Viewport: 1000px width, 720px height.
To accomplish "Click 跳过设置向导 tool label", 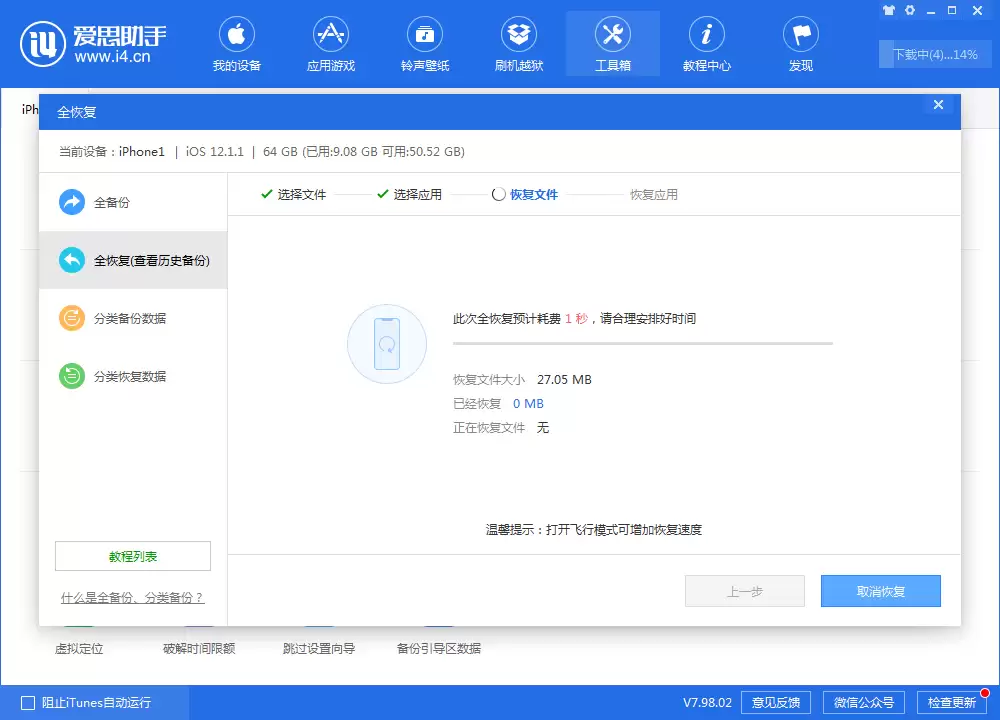I will (x=319, y=649).
